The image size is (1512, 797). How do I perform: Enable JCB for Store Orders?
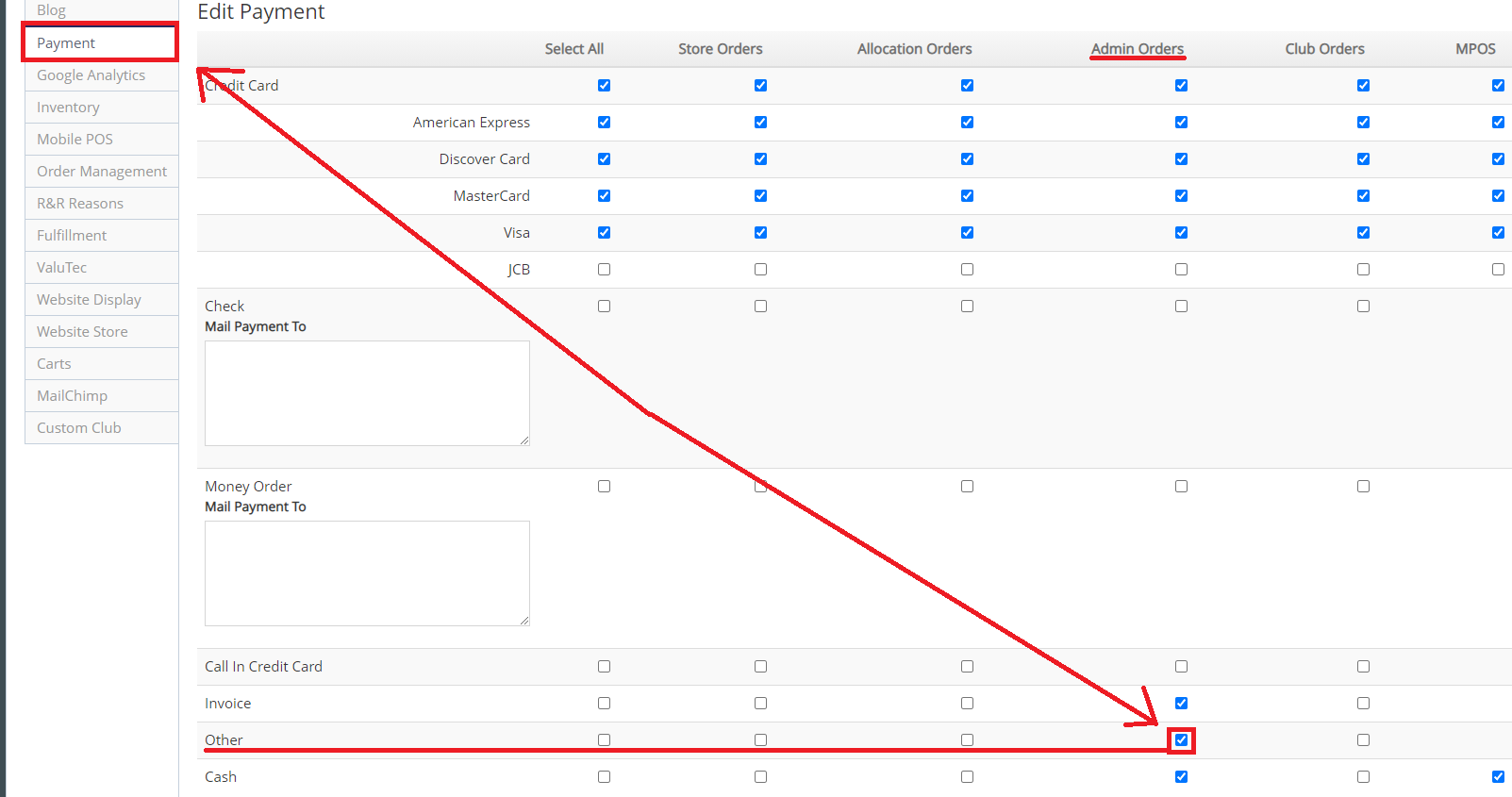[x=760, y=270]
